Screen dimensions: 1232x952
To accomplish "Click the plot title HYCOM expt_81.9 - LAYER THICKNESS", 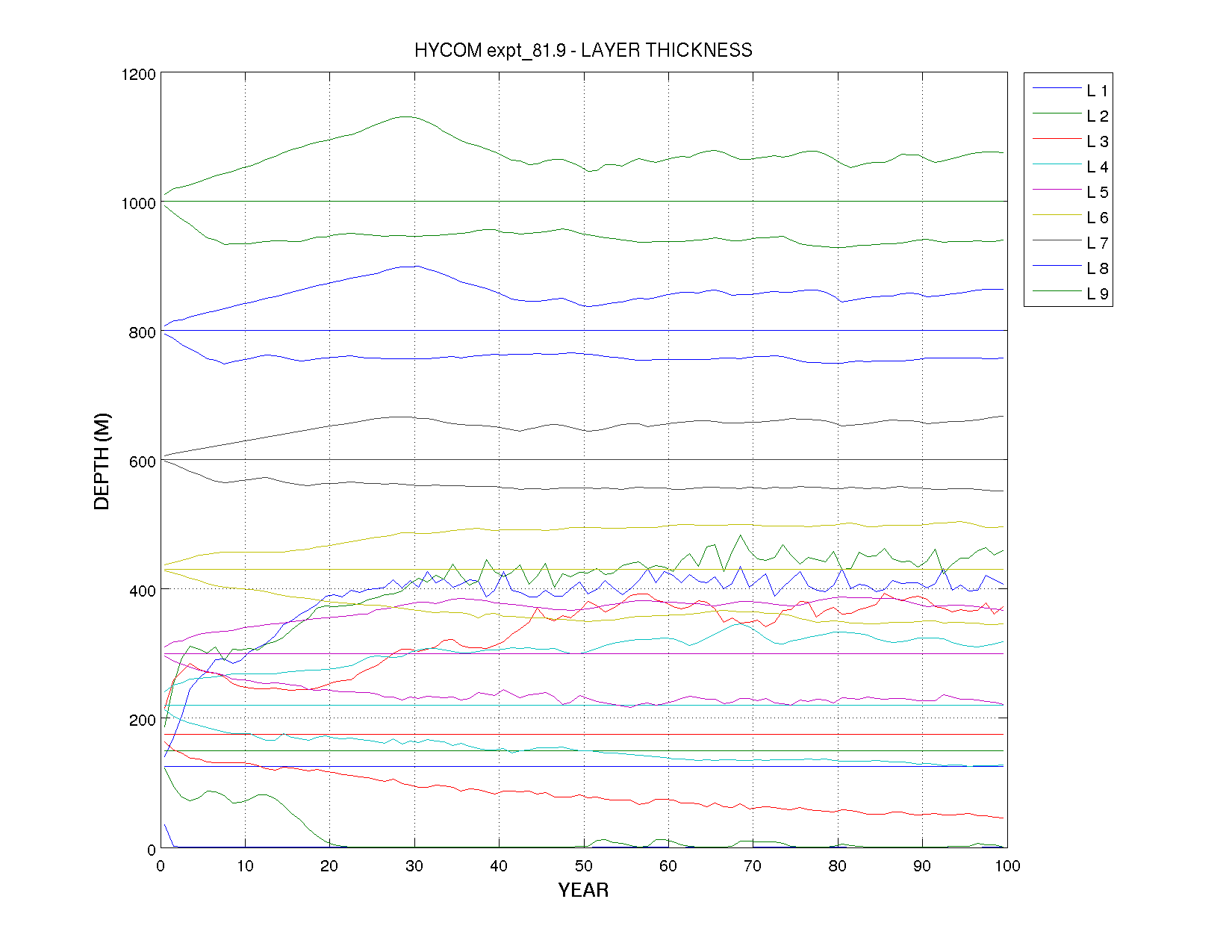I will 583,50.
